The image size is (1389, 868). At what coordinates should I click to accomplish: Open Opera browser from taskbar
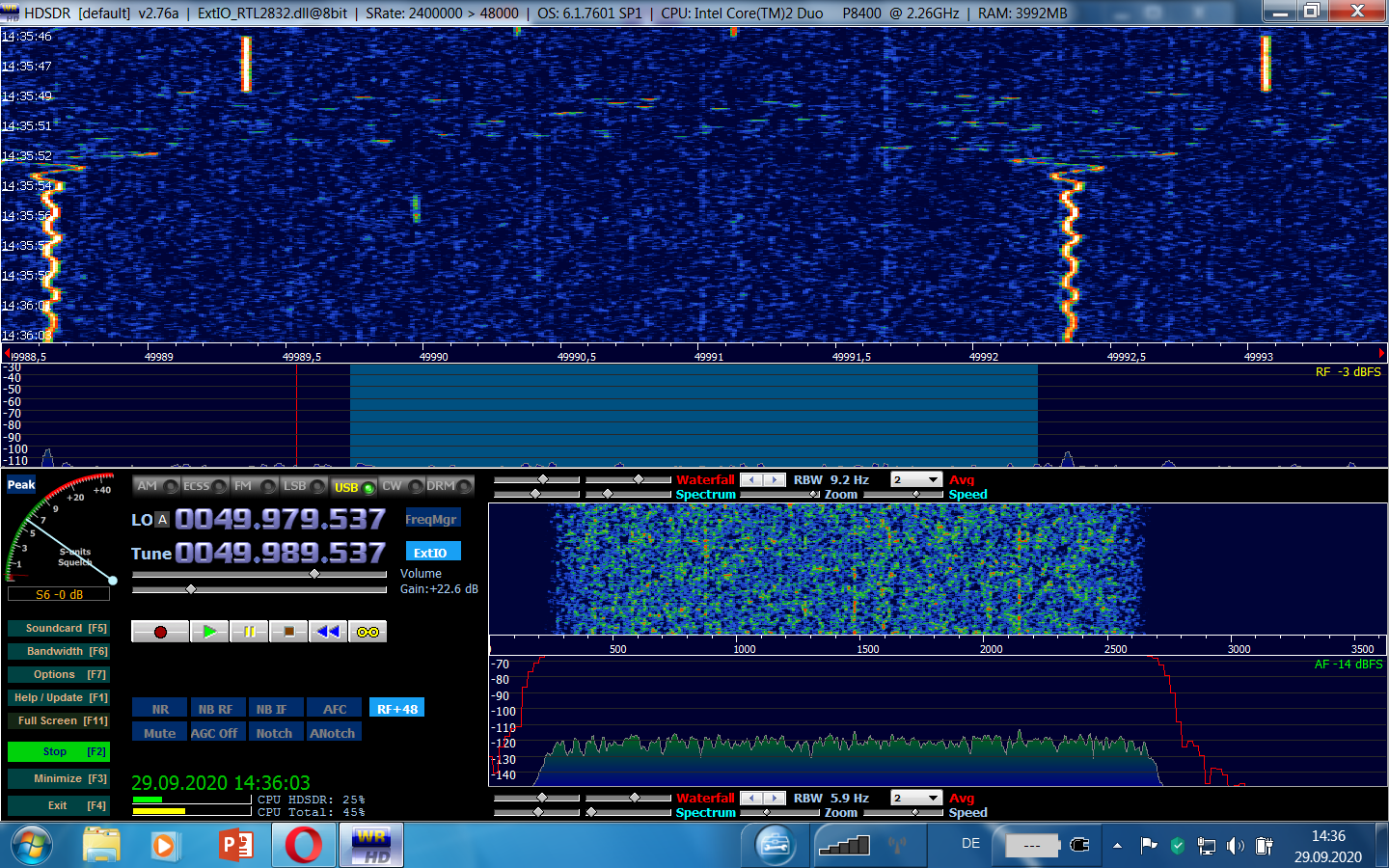pos(304,846)
